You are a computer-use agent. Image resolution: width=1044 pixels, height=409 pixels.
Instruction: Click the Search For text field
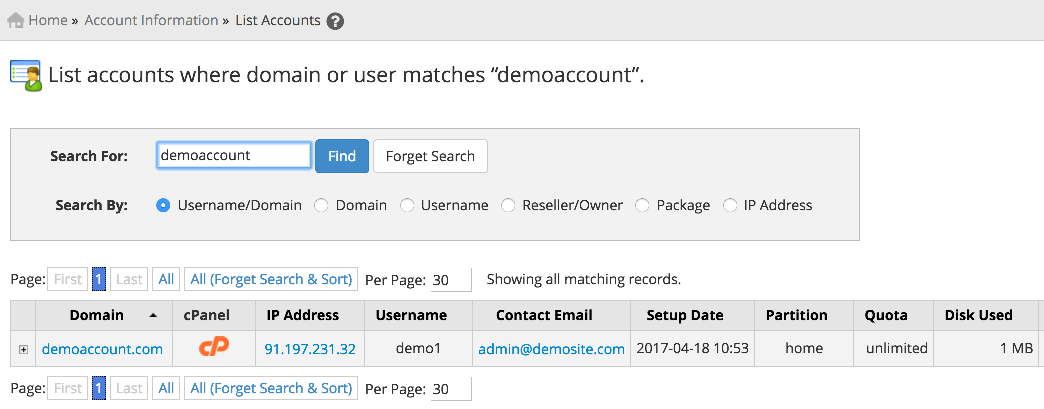[234, 155]
